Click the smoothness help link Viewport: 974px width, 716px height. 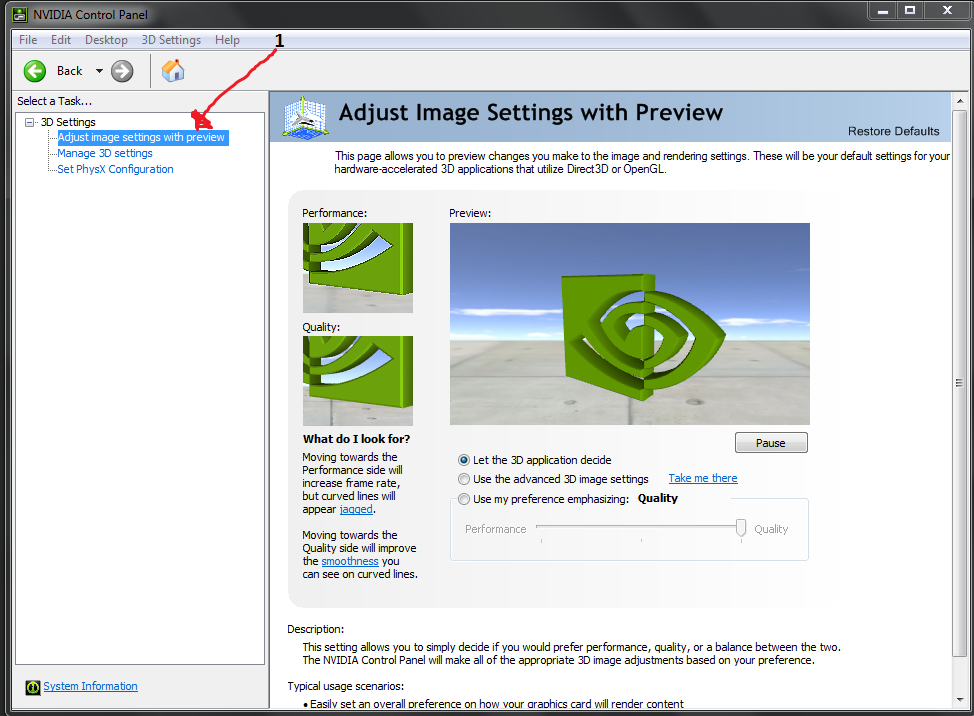(350, 561)
